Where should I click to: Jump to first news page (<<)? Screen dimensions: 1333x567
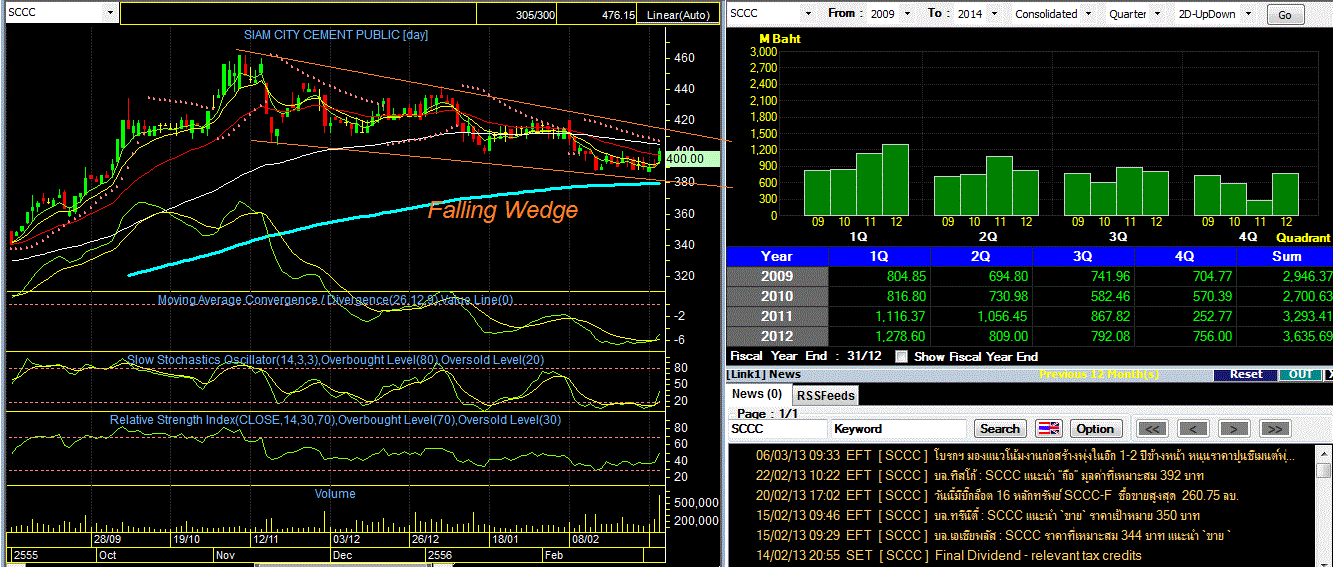[x=1153, y=428]
